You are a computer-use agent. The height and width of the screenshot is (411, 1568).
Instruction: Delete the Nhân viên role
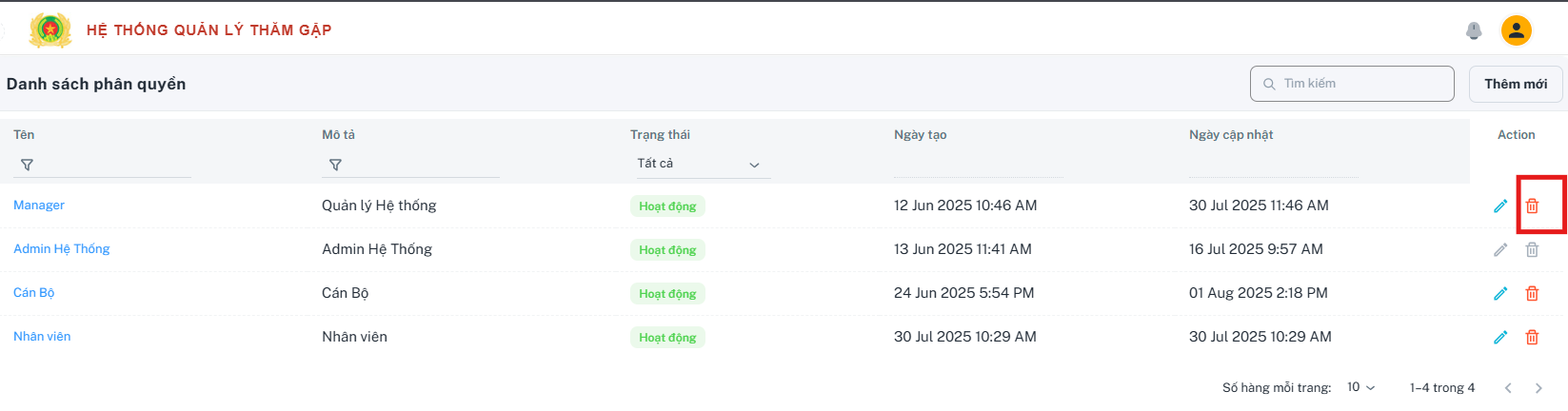pyautogui.click(x=1532, y=337)
